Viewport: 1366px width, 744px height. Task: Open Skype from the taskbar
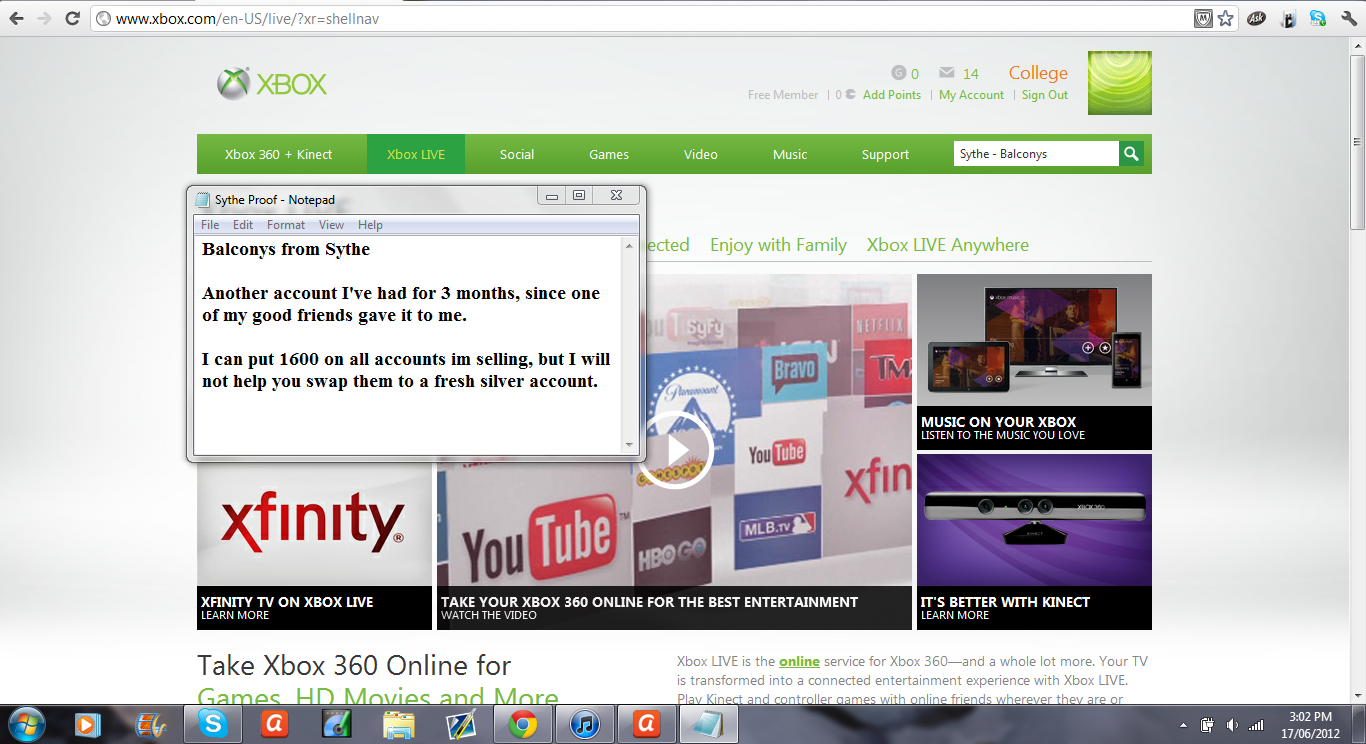(213, 723)
